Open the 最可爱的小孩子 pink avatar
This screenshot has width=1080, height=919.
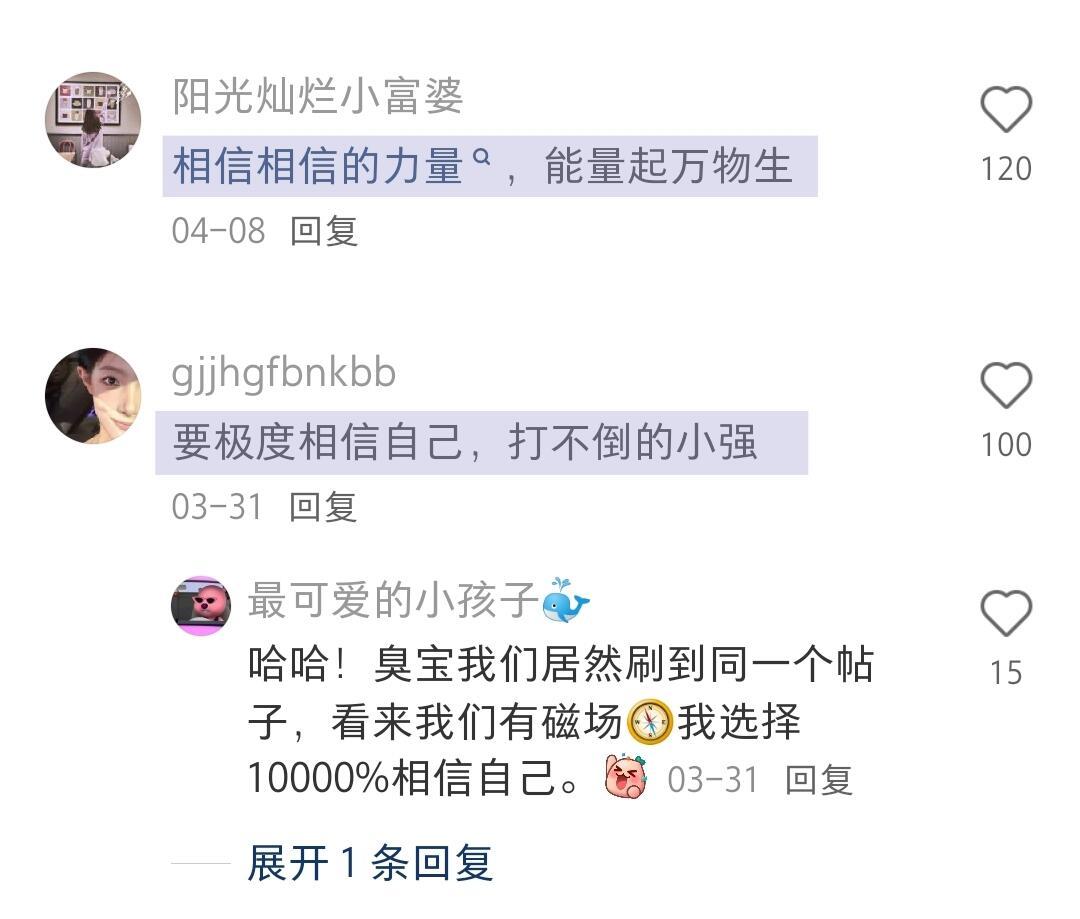click(x=201, y=606)
